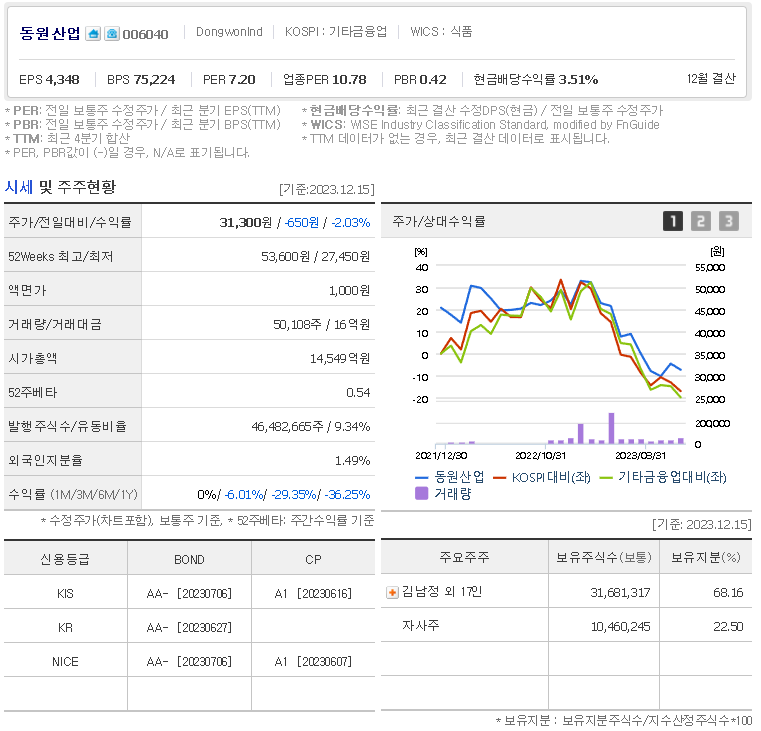Toggle the 거래량 purple legend entry

click(x=444, y=494)
